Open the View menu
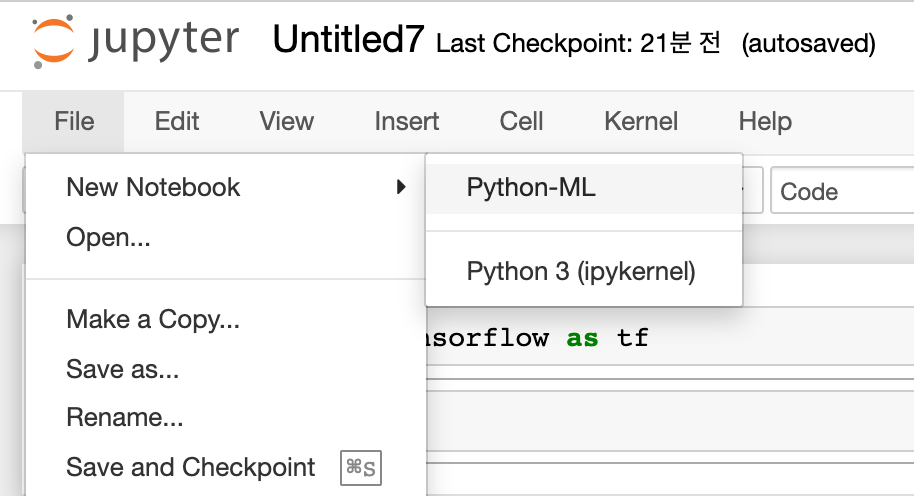 (287, 121)
